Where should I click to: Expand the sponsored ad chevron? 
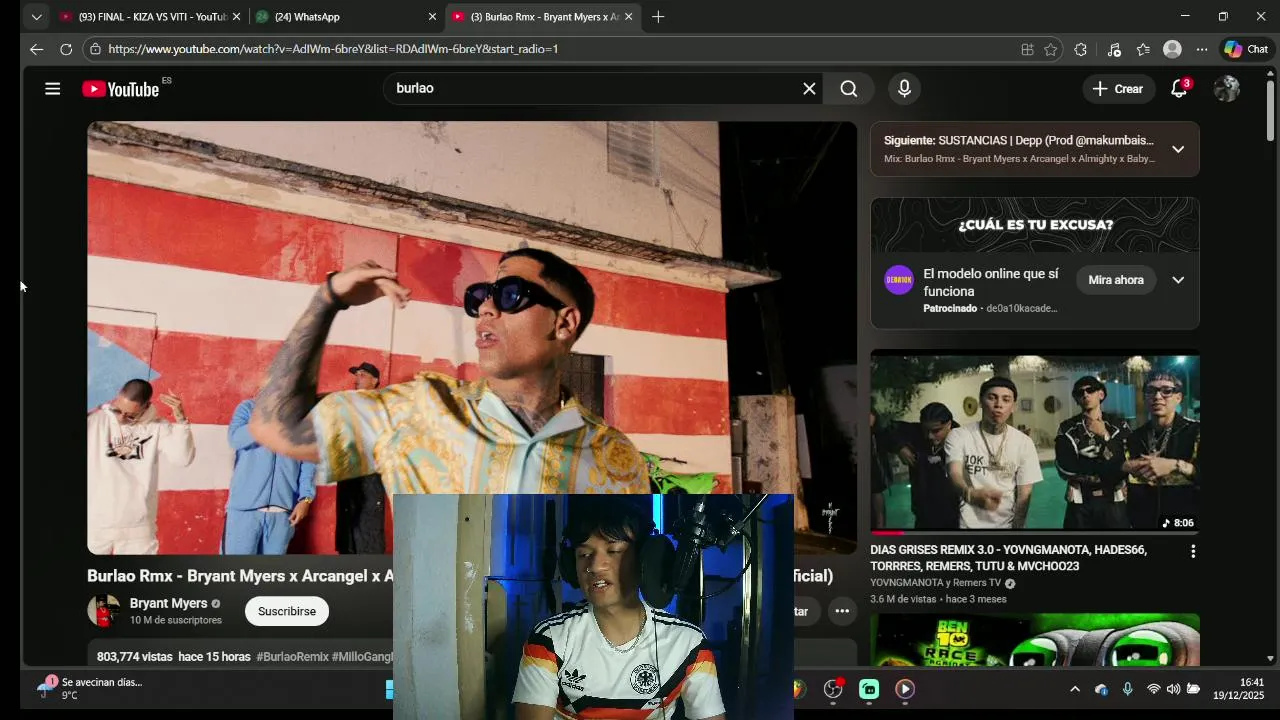(x=1178, y=280)
